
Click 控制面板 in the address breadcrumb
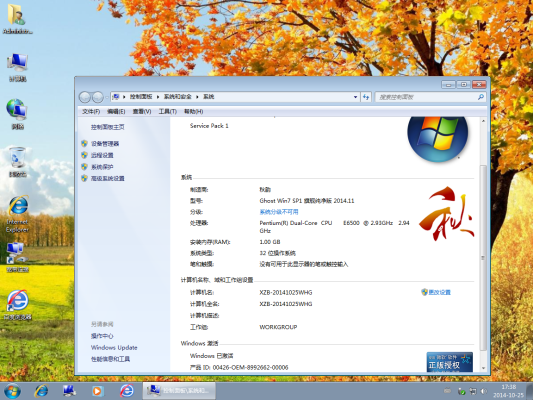point(141,97)
